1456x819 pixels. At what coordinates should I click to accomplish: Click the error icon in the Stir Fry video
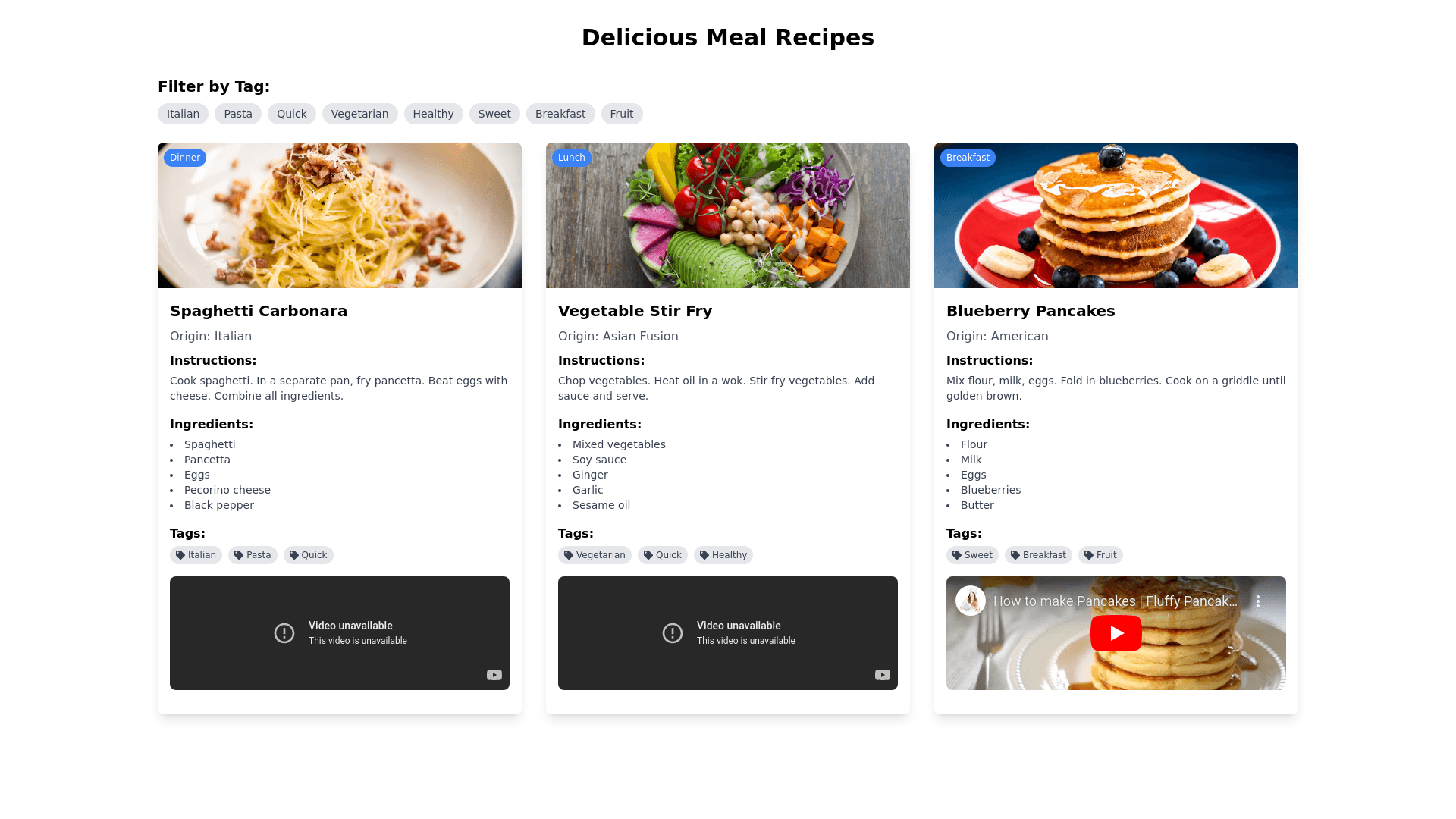click(x=673, y=633)
